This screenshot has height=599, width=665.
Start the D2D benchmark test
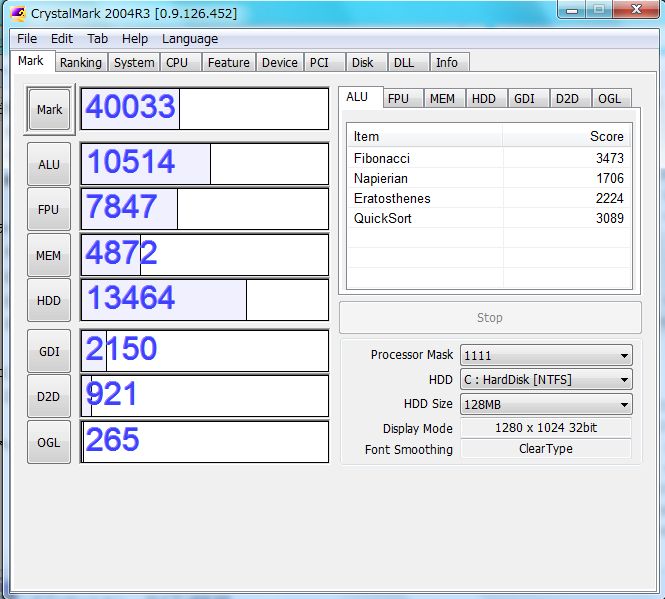[x=49, y=397]
